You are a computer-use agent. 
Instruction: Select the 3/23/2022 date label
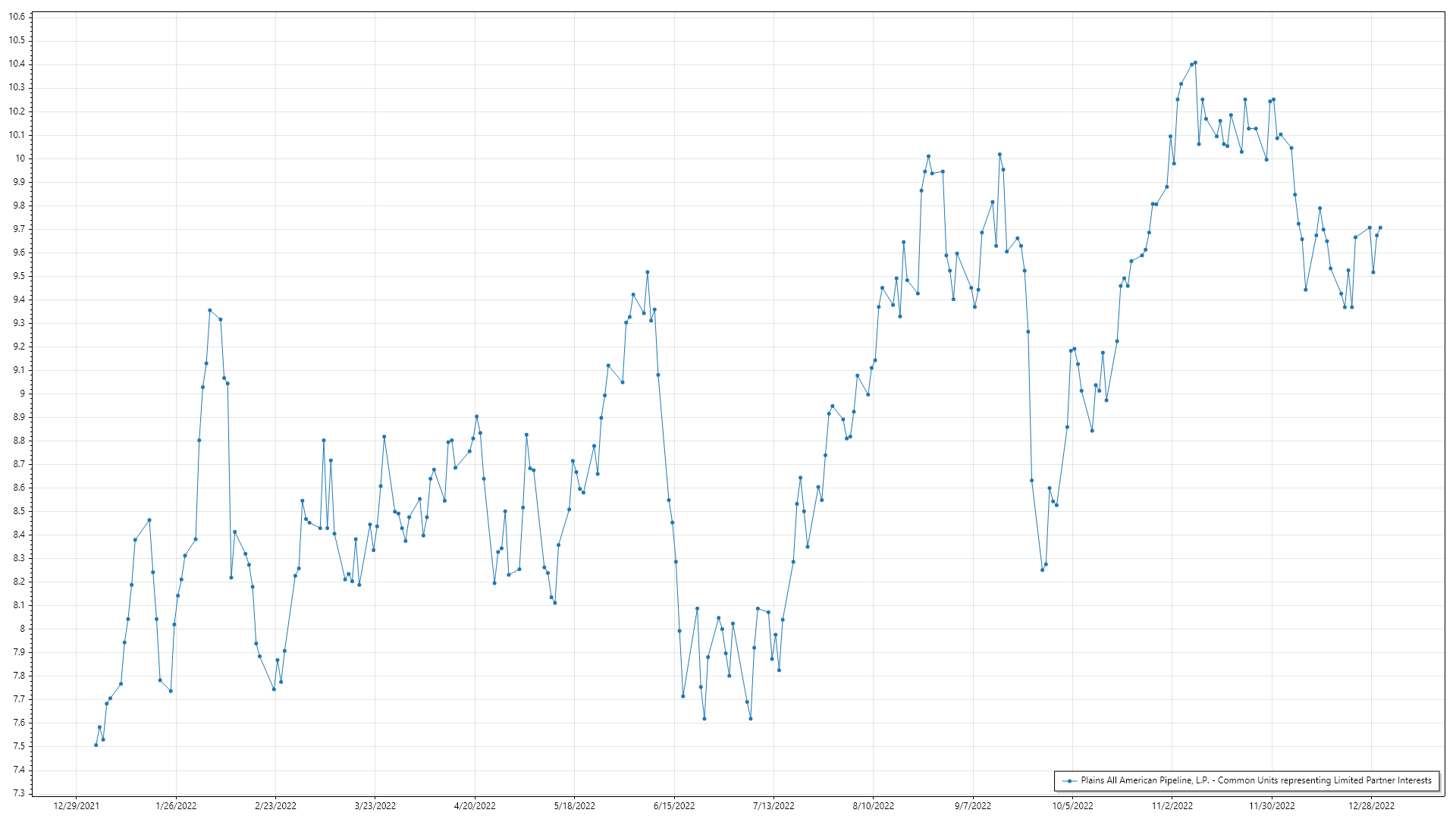[375, 805]
